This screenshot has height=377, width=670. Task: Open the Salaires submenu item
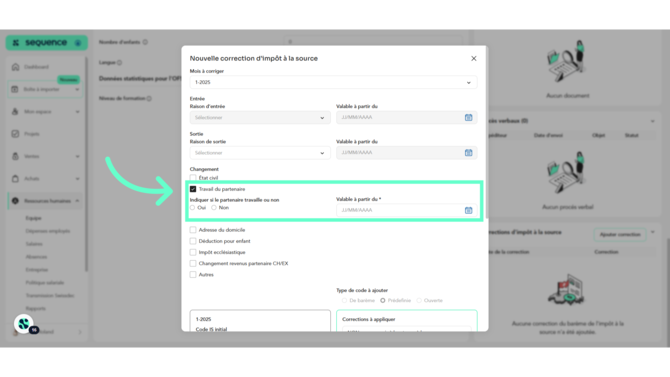click(x=34, y=244)
